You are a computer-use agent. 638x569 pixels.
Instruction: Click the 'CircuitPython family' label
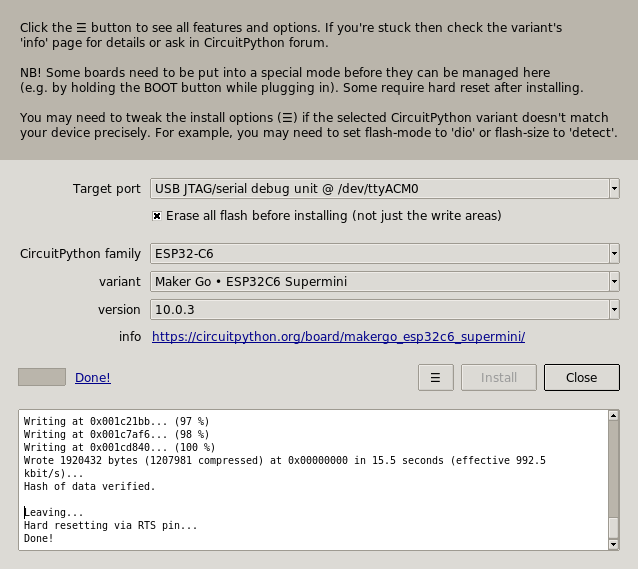point(80,254)
